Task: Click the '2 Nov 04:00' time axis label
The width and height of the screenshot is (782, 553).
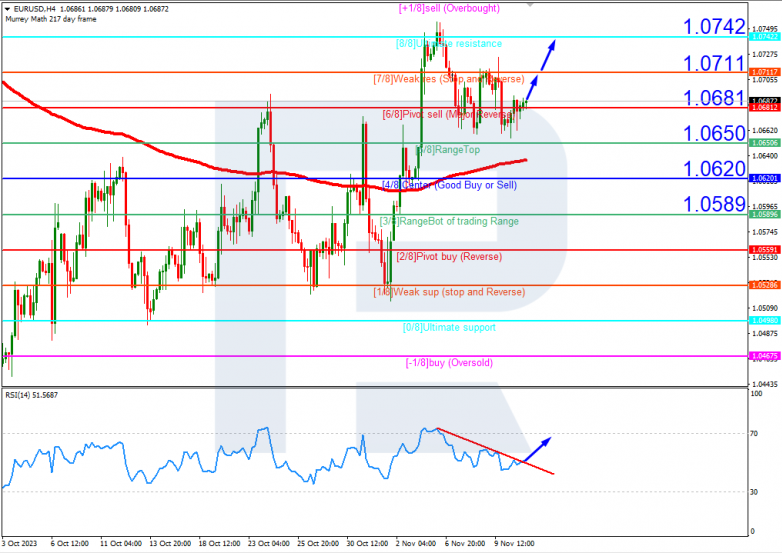Action: (x=416, y=543)
